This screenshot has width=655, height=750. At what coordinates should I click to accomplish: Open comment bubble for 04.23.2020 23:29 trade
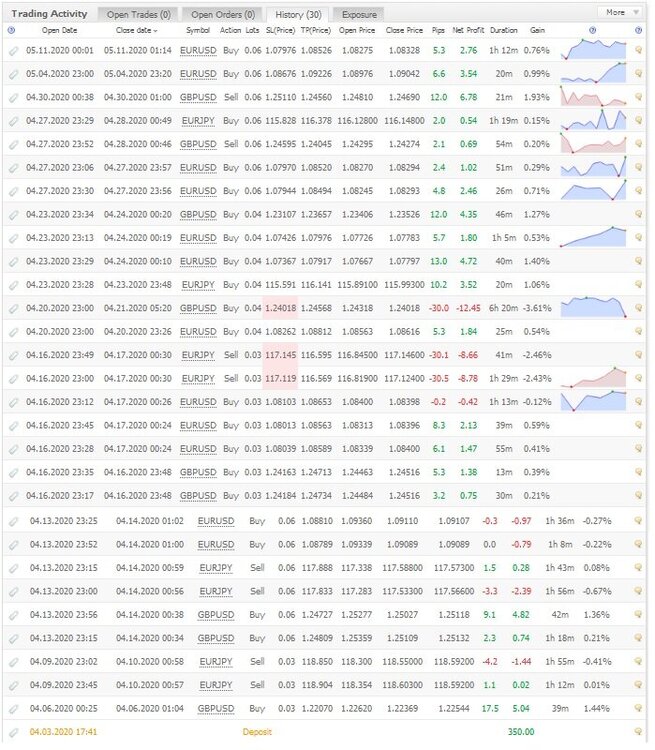tap(638, 261)
